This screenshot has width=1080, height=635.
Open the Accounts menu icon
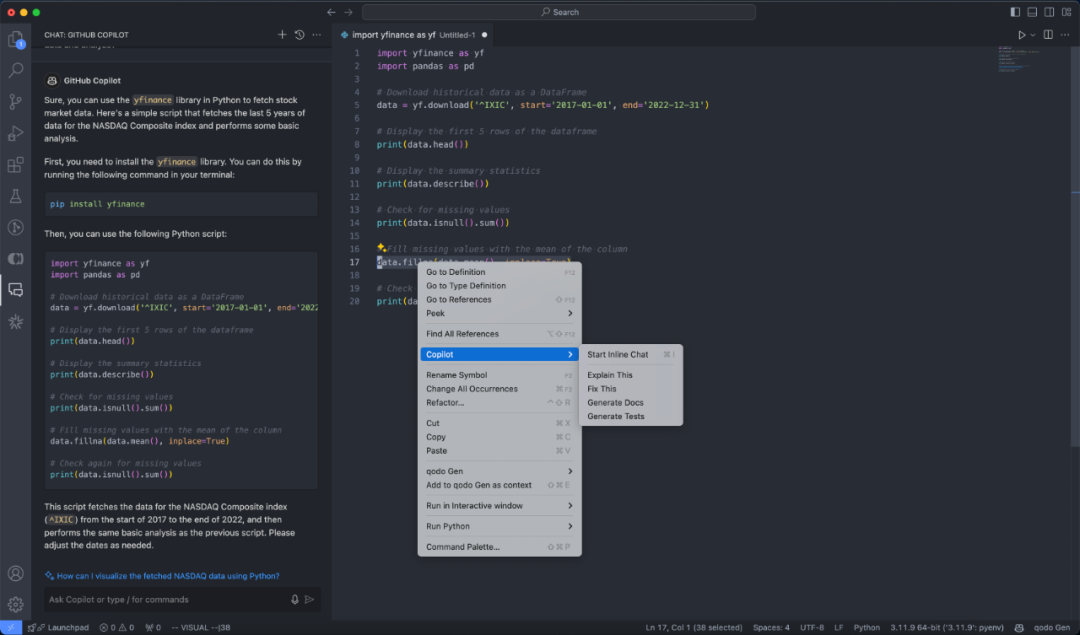pyautogui.click(x=15, y=573)
